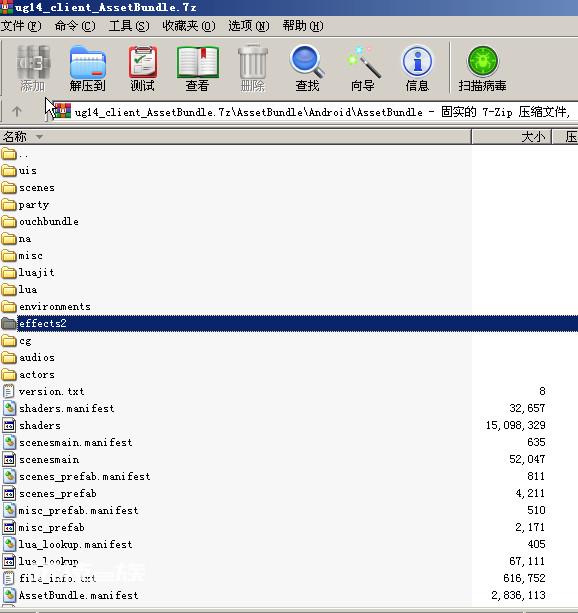The width and height of the screenshot is (578, 613).
Task: Select the version.txt file
Action: tap(51, 391)
